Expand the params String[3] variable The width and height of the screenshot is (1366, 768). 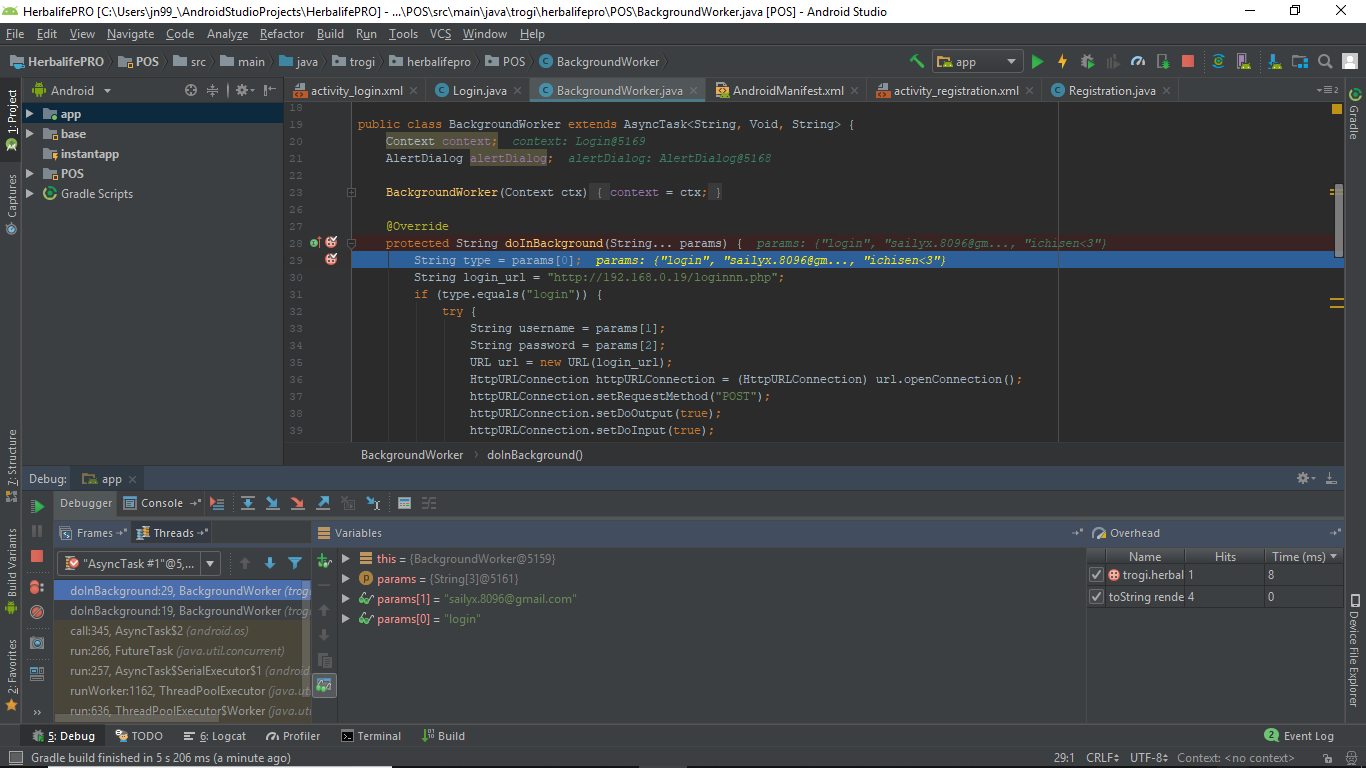click(x=346, y=579)
